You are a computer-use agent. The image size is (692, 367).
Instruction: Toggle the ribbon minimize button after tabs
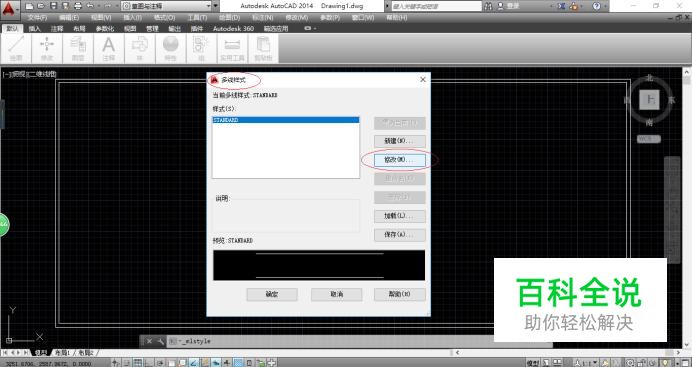[308, 28]
